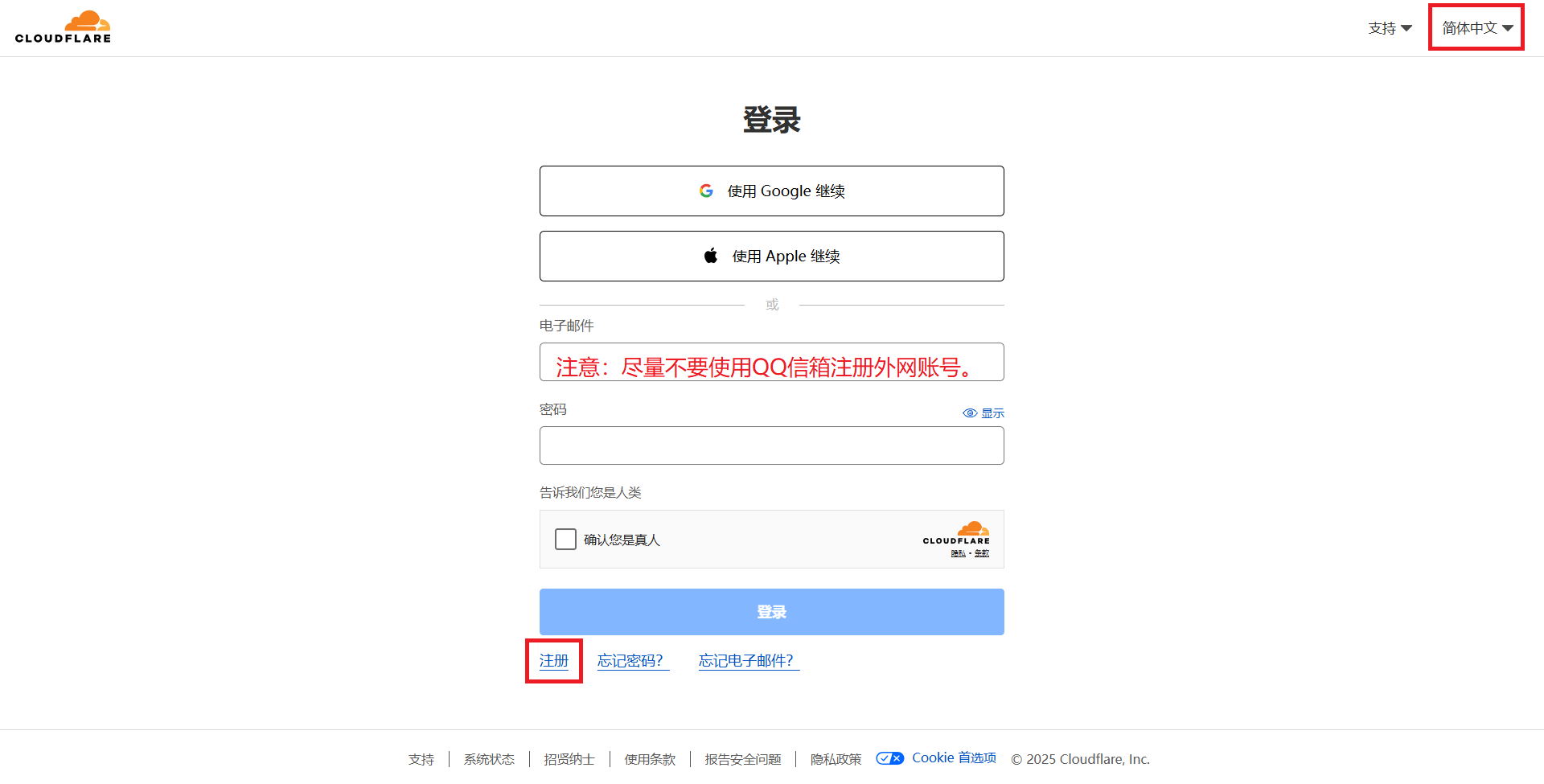Open 招贤纳士 in the footer

point(569,759)
